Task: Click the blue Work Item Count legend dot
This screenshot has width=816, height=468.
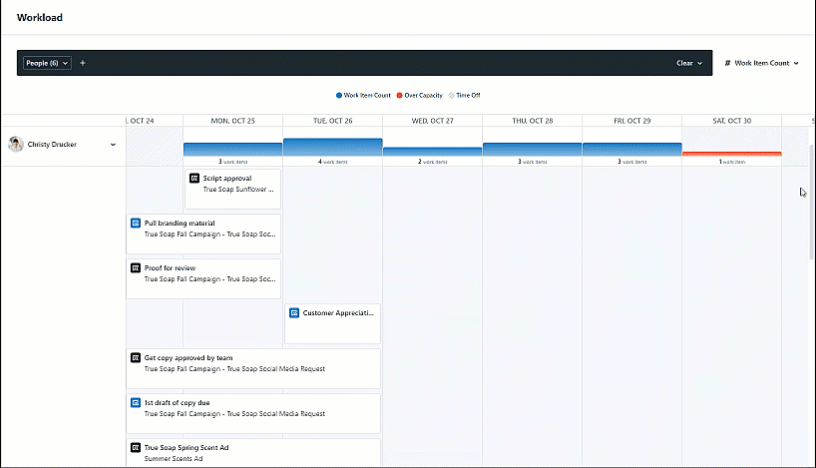Action: pos(339,95)
